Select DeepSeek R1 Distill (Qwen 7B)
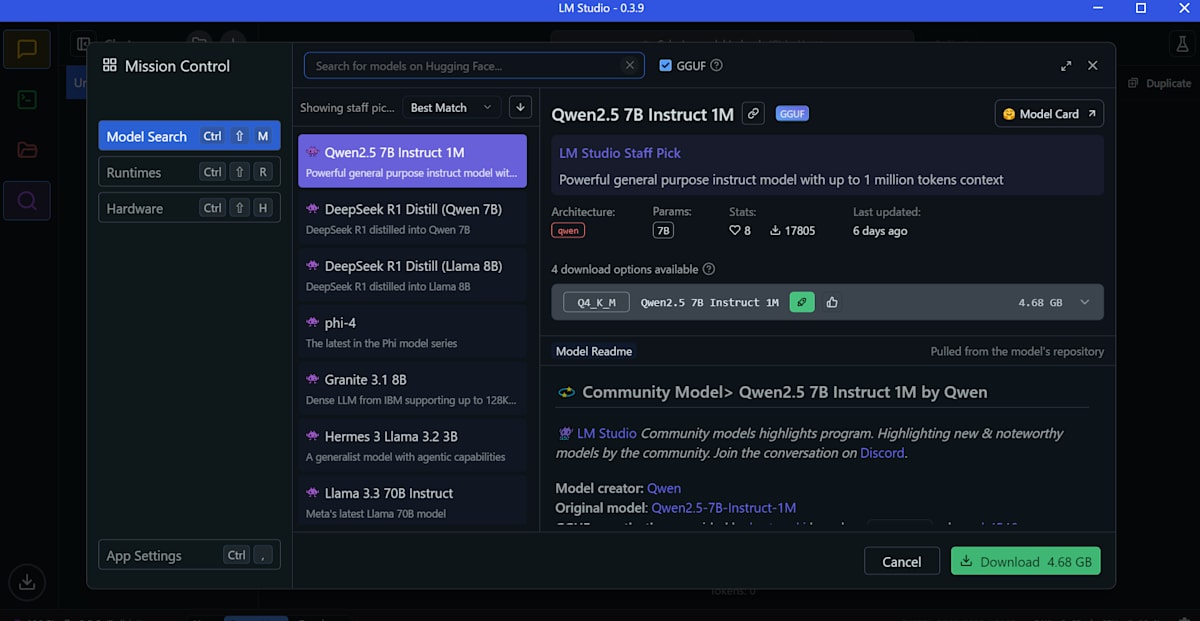This screenshot has height=621, width=1200. [x=412, y=218]
